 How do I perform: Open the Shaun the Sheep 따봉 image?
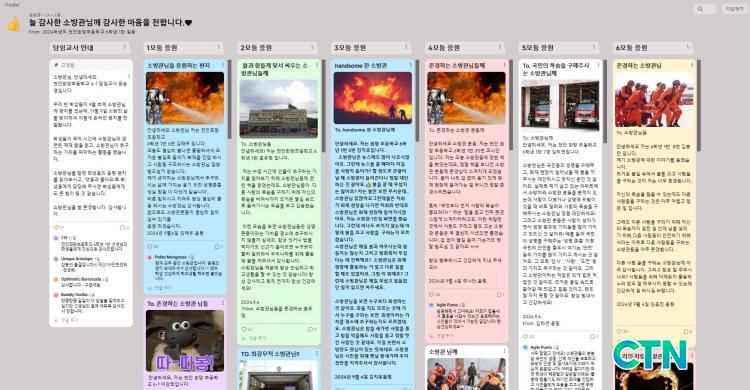pyautogui.click(x=185, y=340)
